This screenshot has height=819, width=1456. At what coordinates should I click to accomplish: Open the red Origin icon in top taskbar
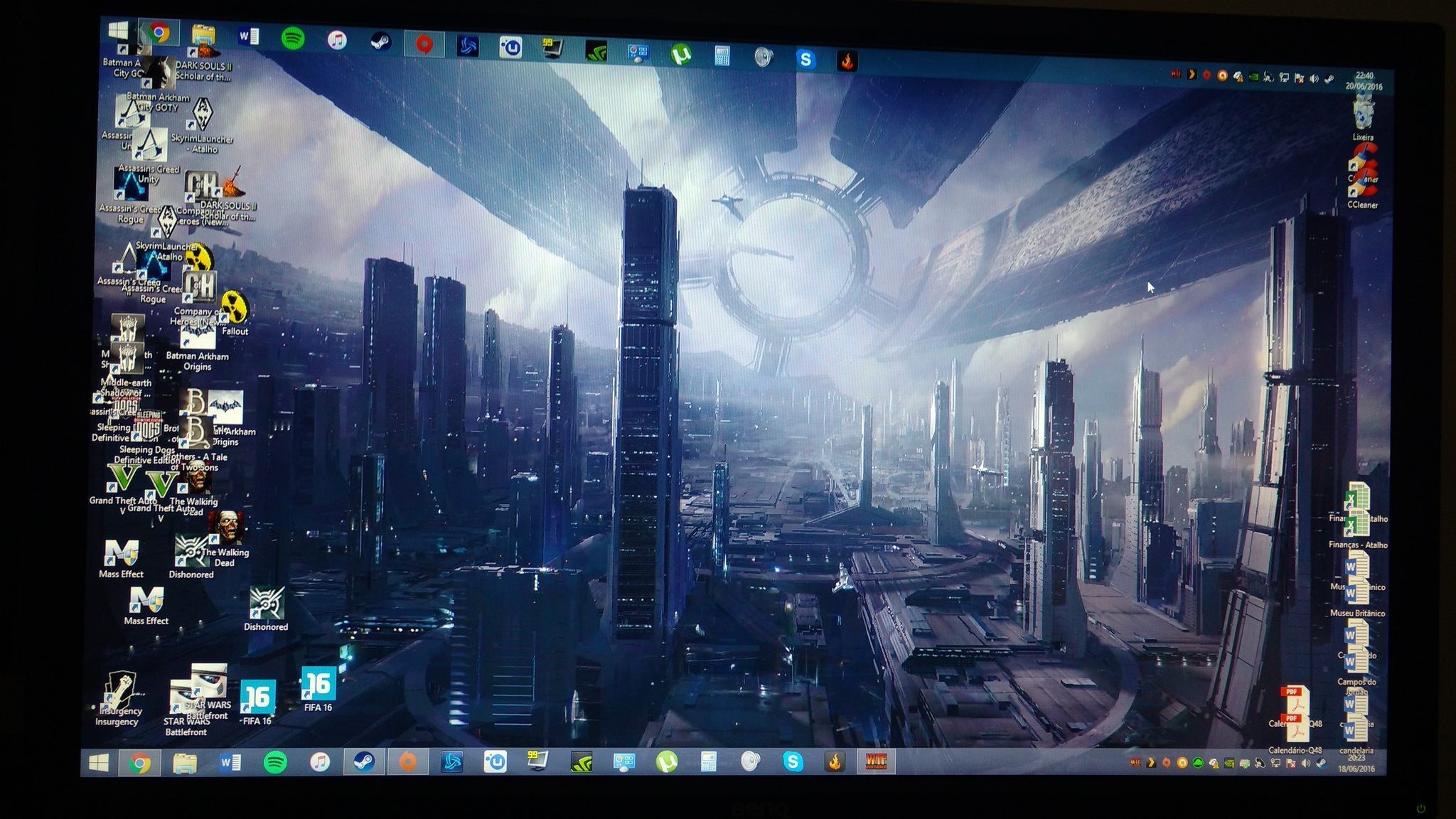coord(424,44)
